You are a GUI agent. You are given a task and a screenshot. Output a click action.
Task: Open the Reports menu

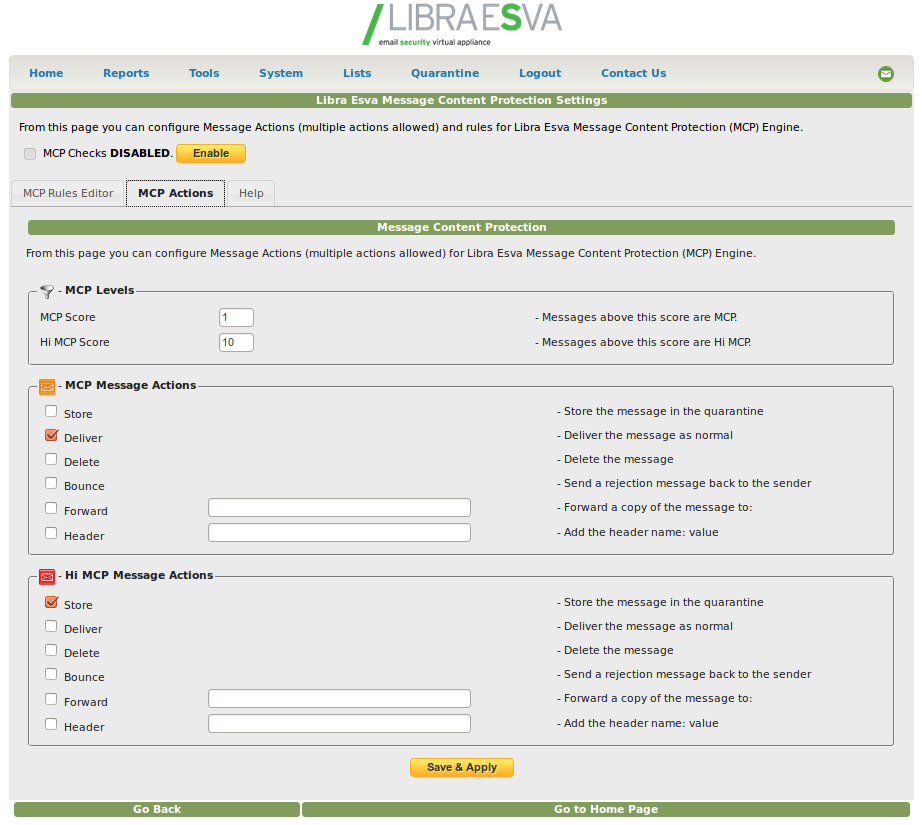coord(126,74)
